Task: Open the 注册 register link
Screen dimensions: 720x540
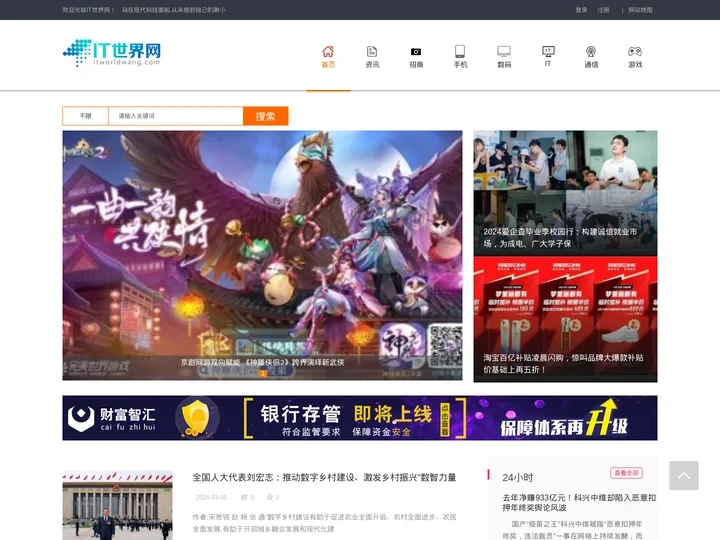Action: tap(603, 10)
